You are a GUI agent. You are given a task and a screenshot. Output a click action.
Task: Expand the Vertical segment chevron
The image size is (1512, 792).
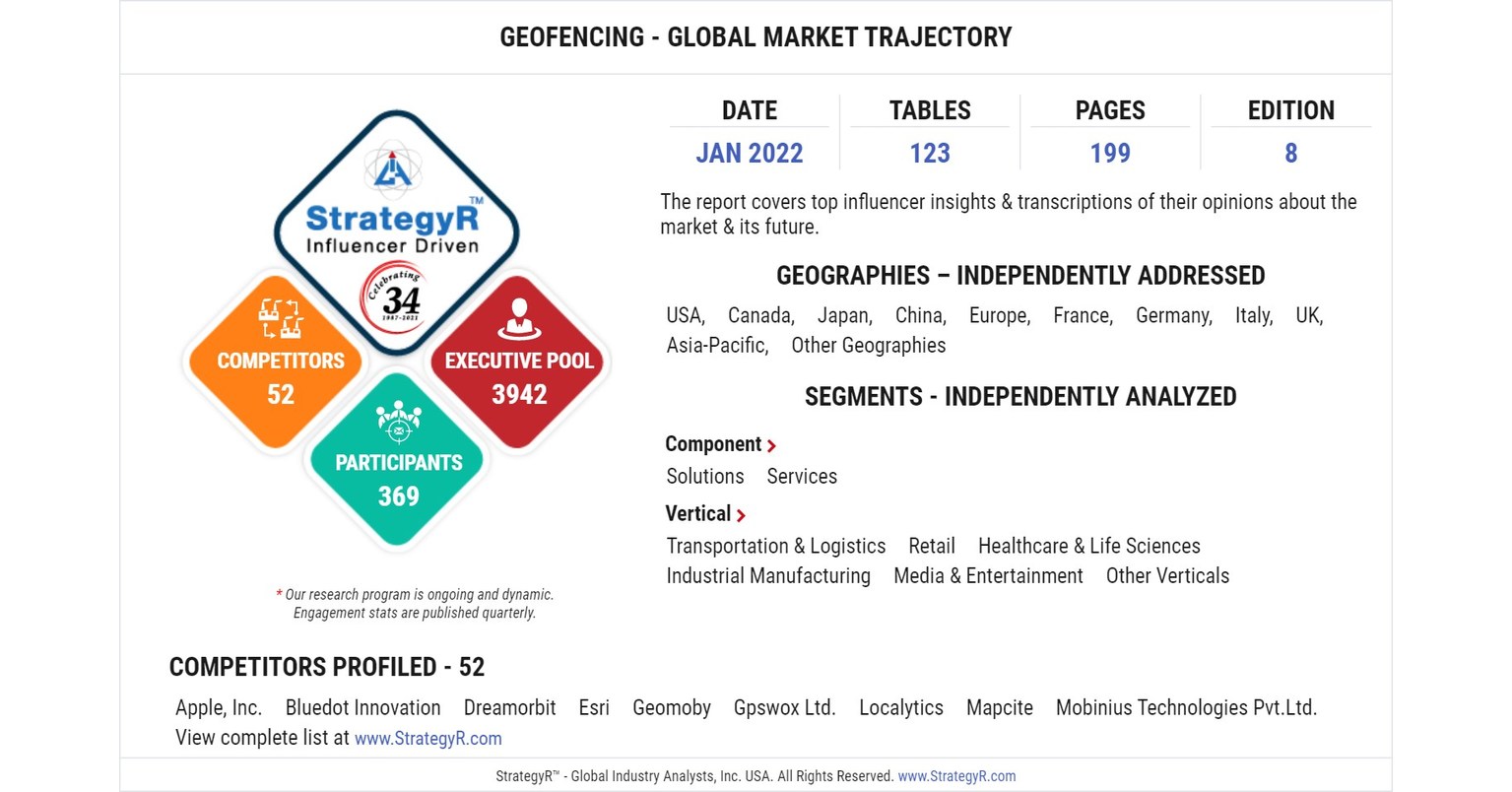click(742, 514)
